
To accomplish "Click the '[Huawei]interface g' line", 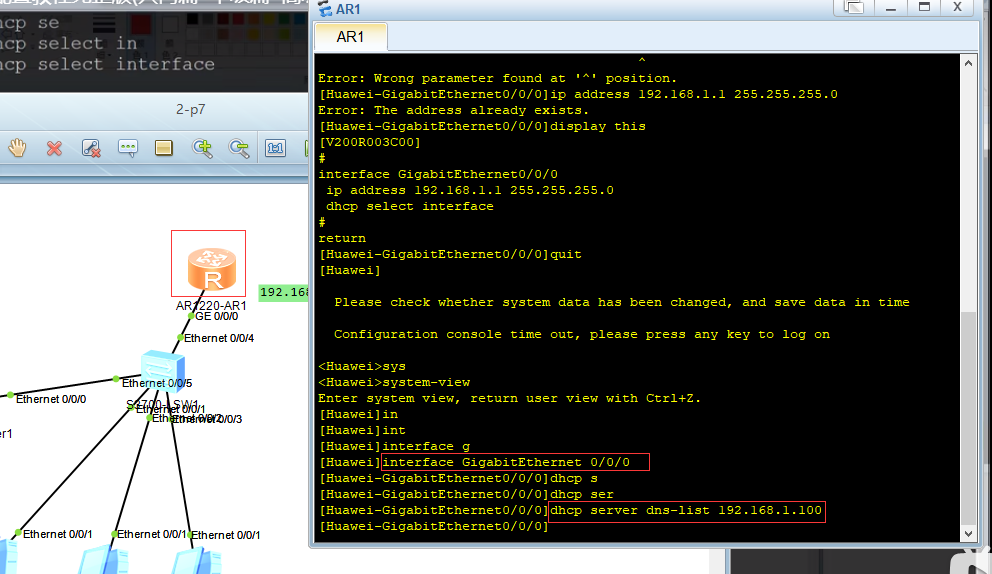I will point(394,447).
